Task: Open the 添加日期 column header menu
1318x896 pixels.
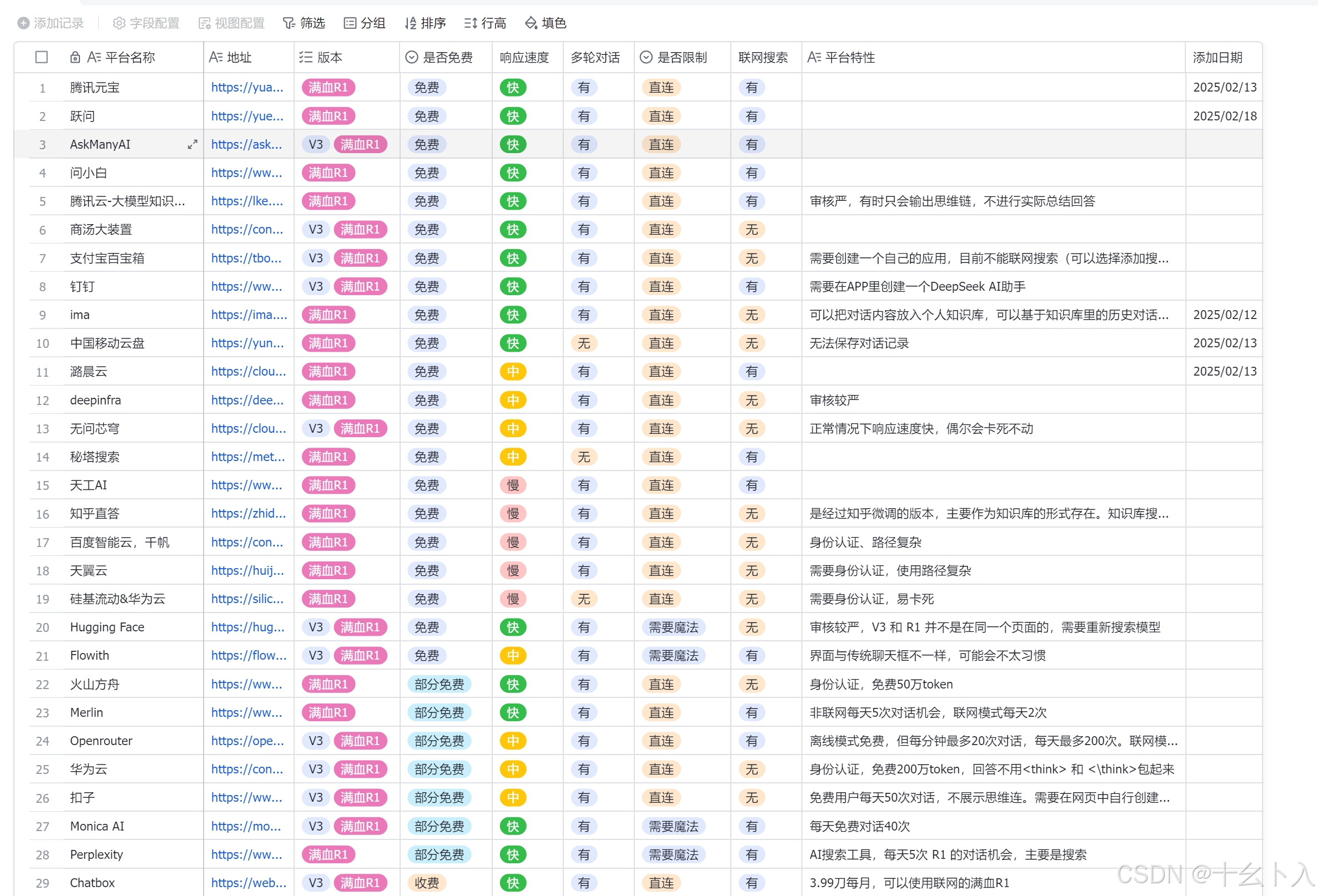Action: point(1218,57)
